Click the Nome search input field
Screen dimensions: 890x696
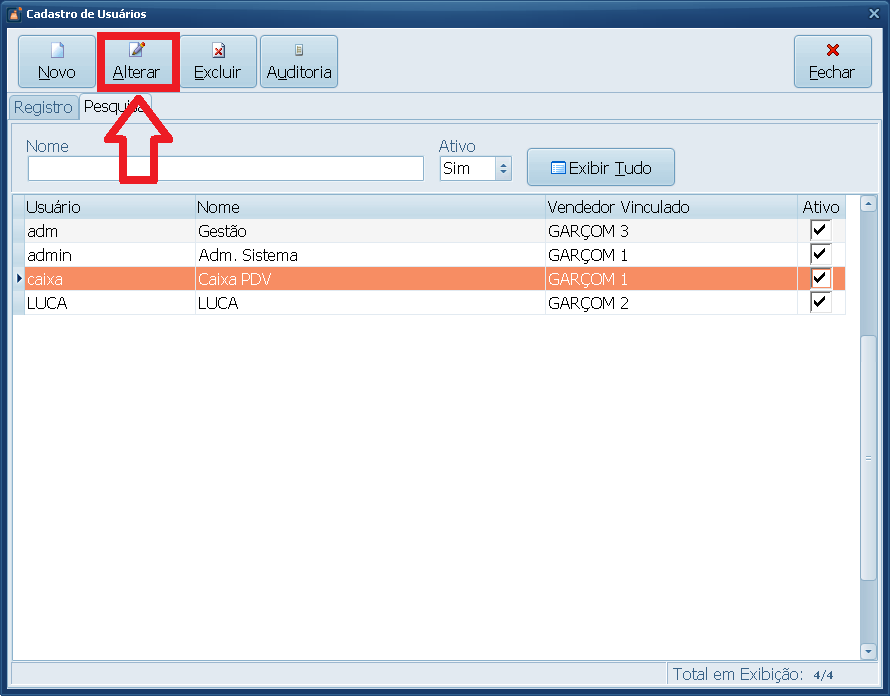pos(226,169)
